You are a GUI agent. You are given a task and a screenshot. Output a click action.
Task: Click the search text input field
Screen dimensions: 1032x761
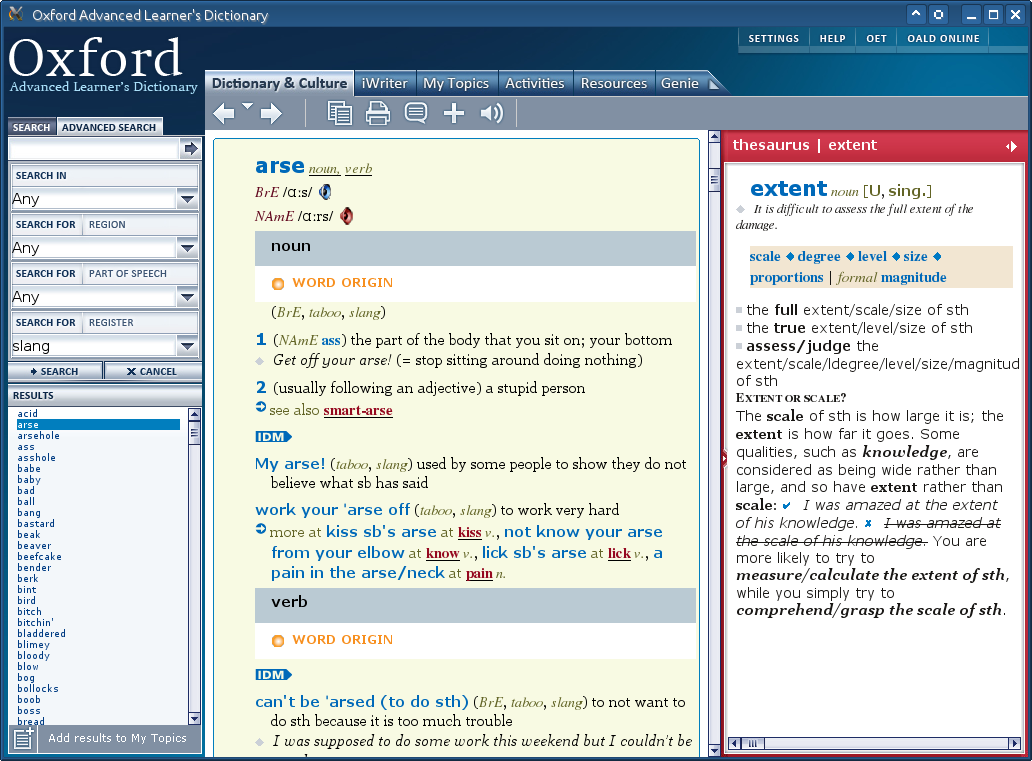coord(93,149)
